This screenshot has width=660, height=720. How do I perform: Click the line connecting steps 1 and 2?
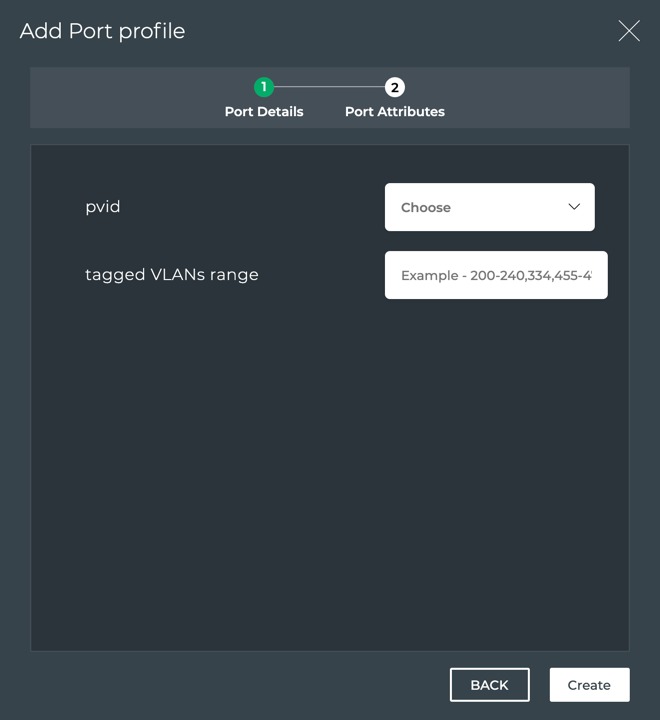pyautogui.click(x=330, y=88)
